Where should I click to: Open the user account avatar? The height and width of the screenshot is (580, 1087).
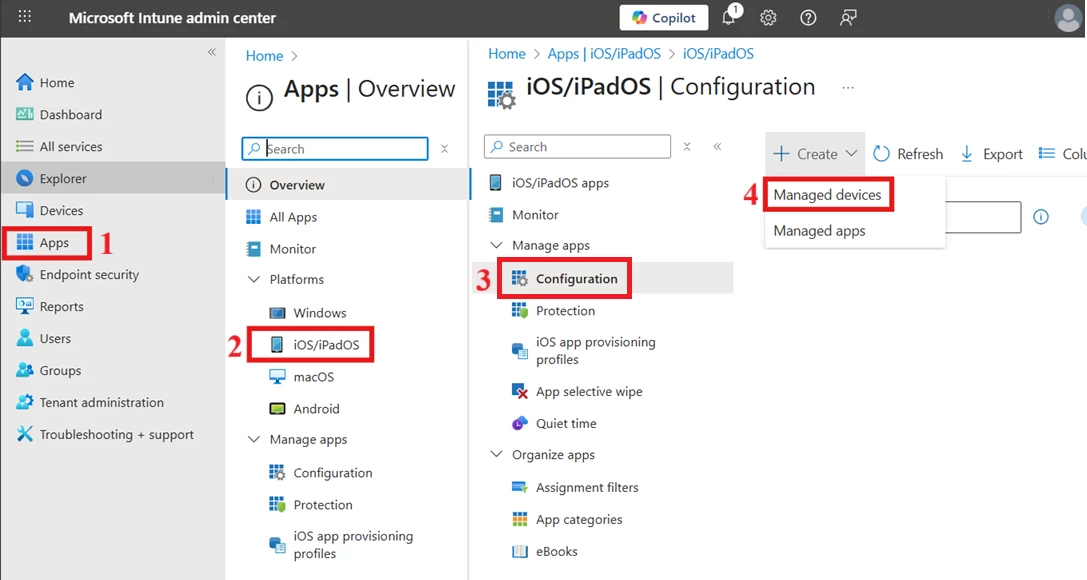point(1068,18)
